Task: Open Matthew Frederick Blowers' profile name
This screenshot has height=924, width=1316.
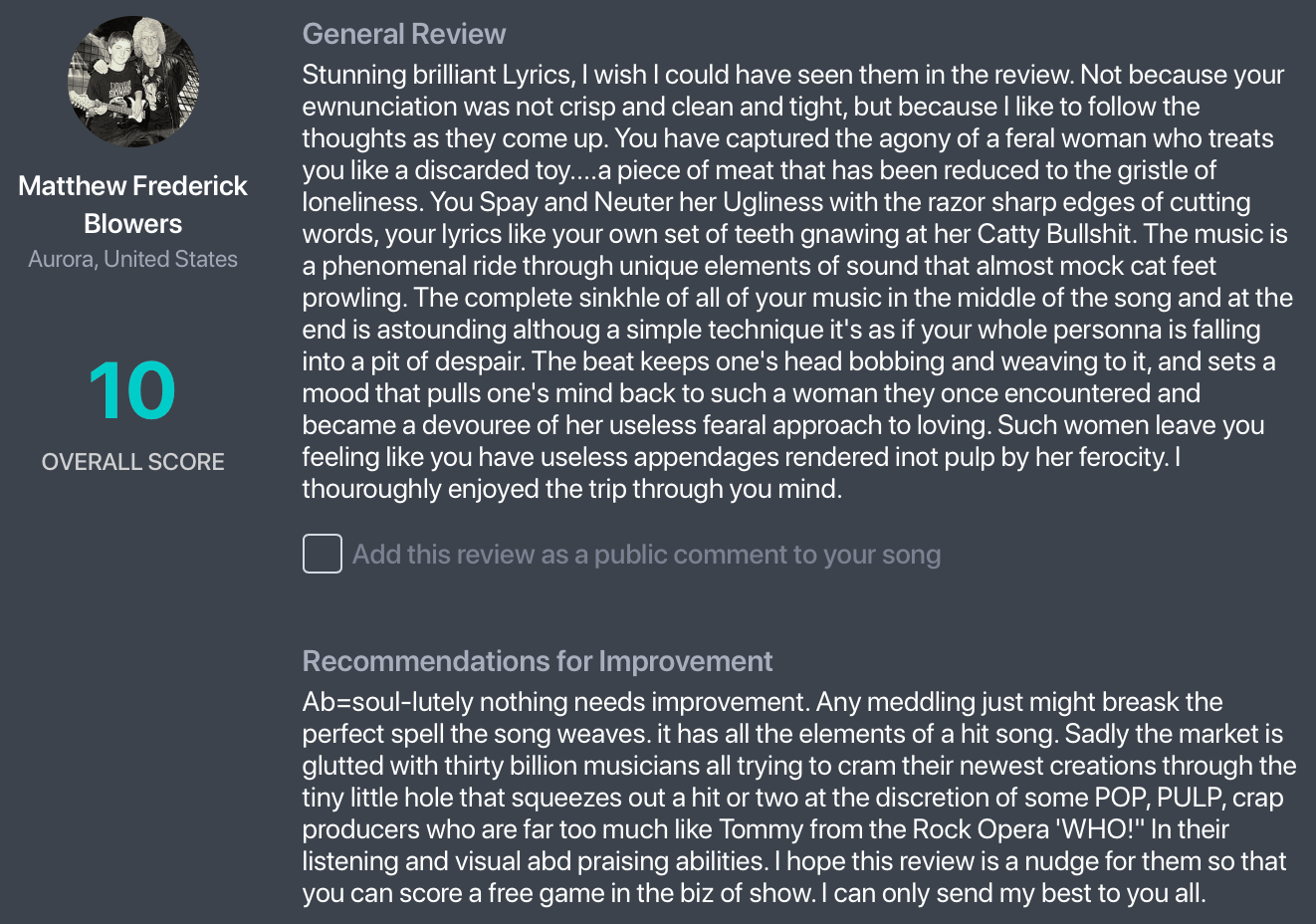Action: click(132, 204)
